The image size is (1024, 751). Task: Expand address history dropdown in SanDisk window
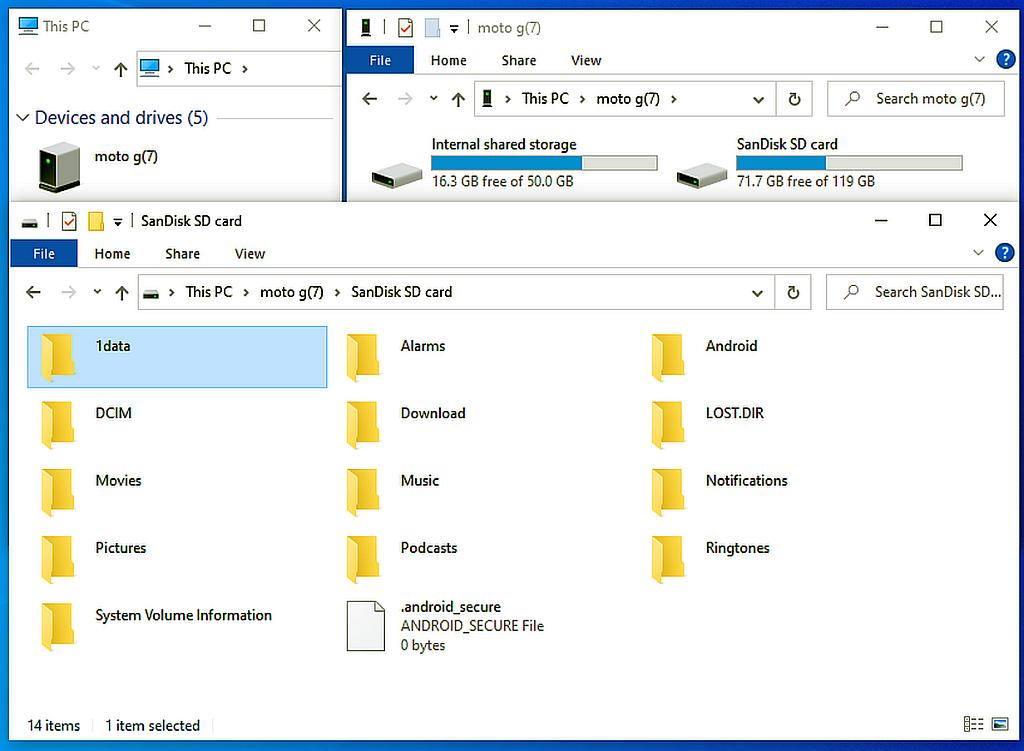coord(758,293)
